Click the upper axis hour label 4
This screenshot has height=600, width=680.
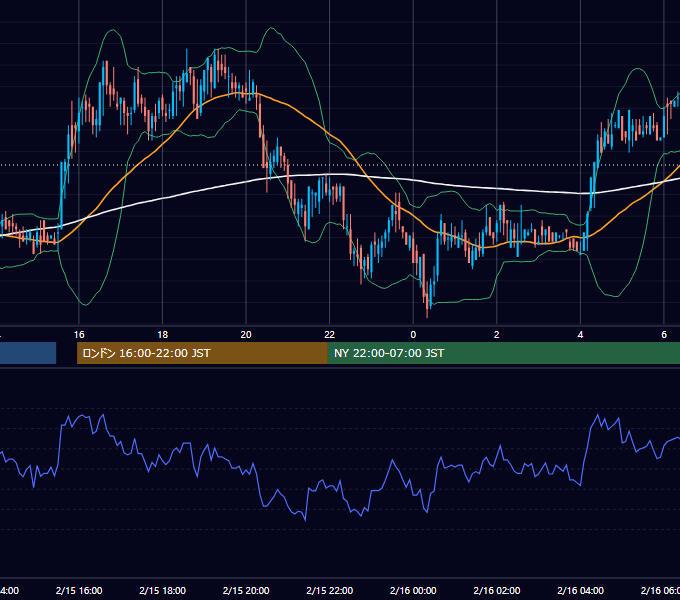point(580,335)
